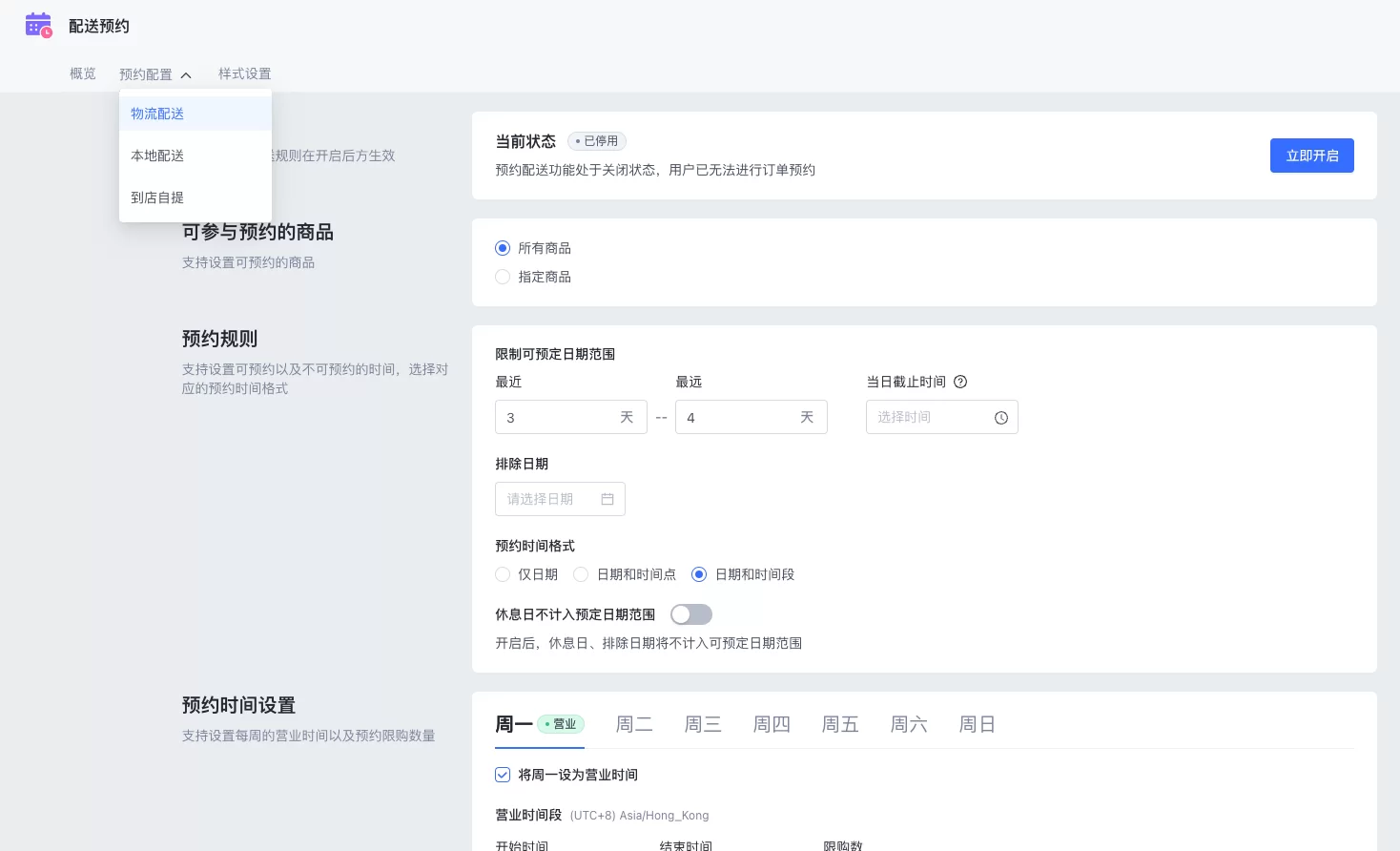Click the 立即开启 button
Viewport: 1400px width, 851px height.
click(x=1311, y=156)
